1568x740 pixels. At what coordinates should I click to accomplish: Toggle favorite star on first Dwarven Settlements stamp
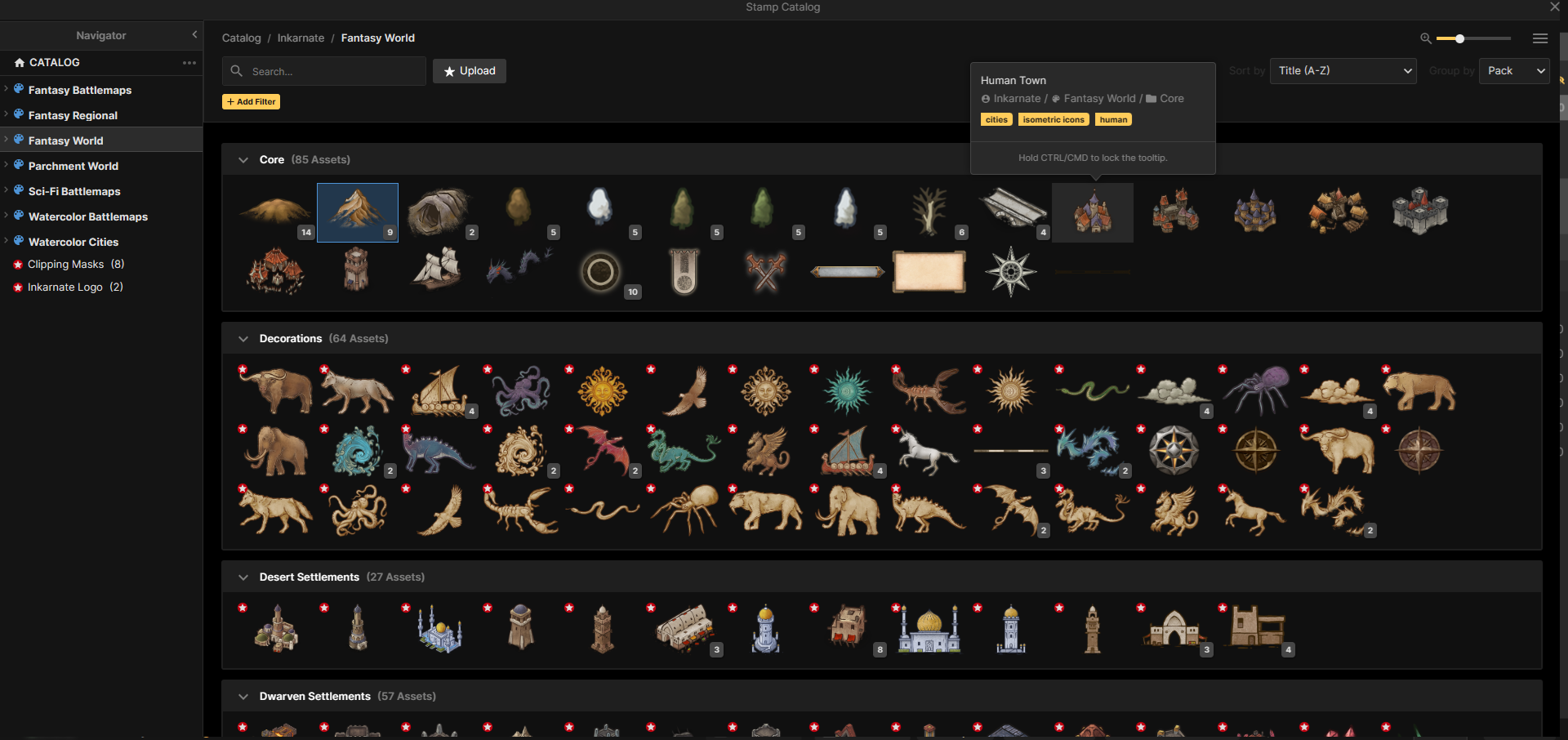tap(243, 727)
